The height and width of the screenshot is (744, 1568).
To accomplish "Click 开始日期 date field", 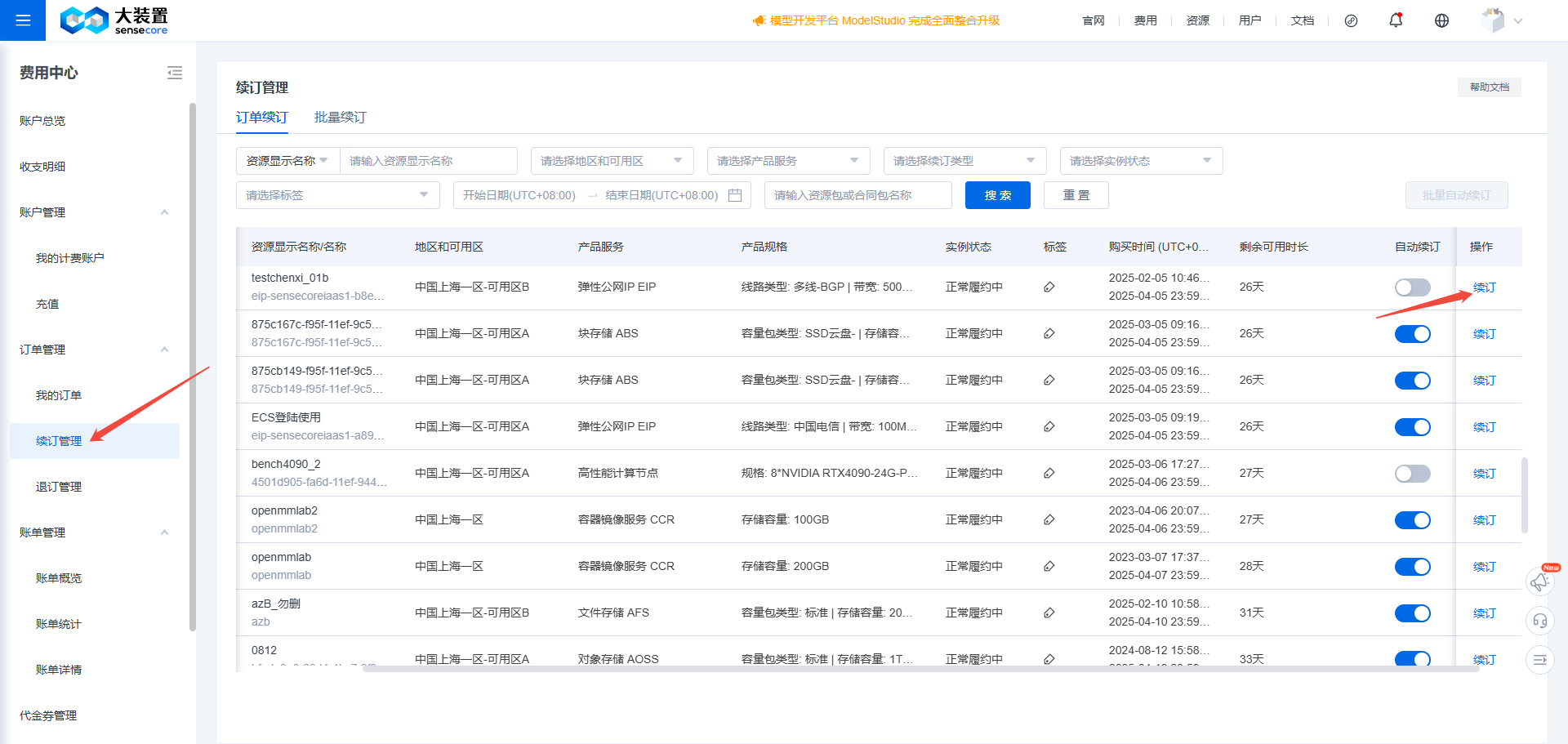I will (519, 195).
